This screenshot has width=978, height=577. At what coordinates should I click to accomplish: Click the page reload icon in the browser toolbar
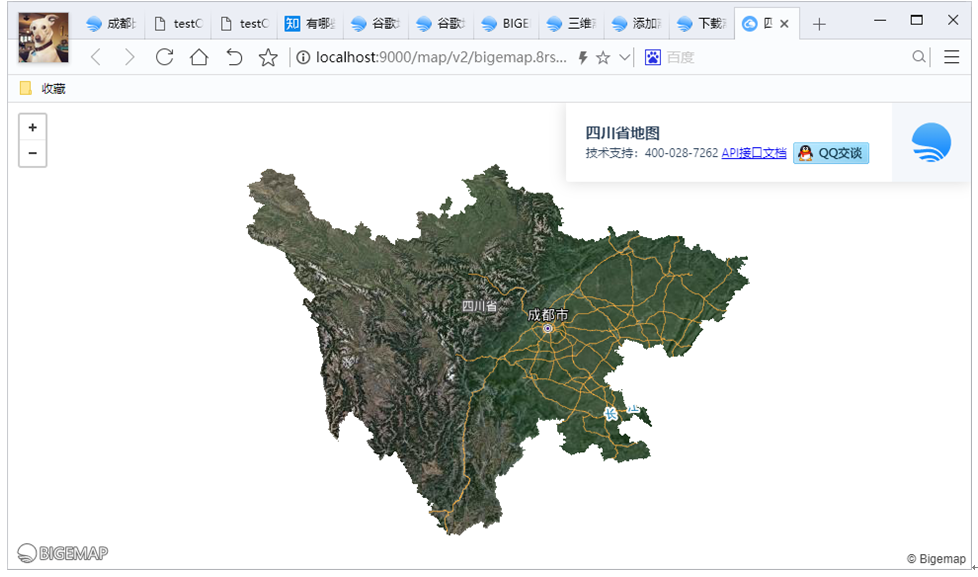point(163,57)
